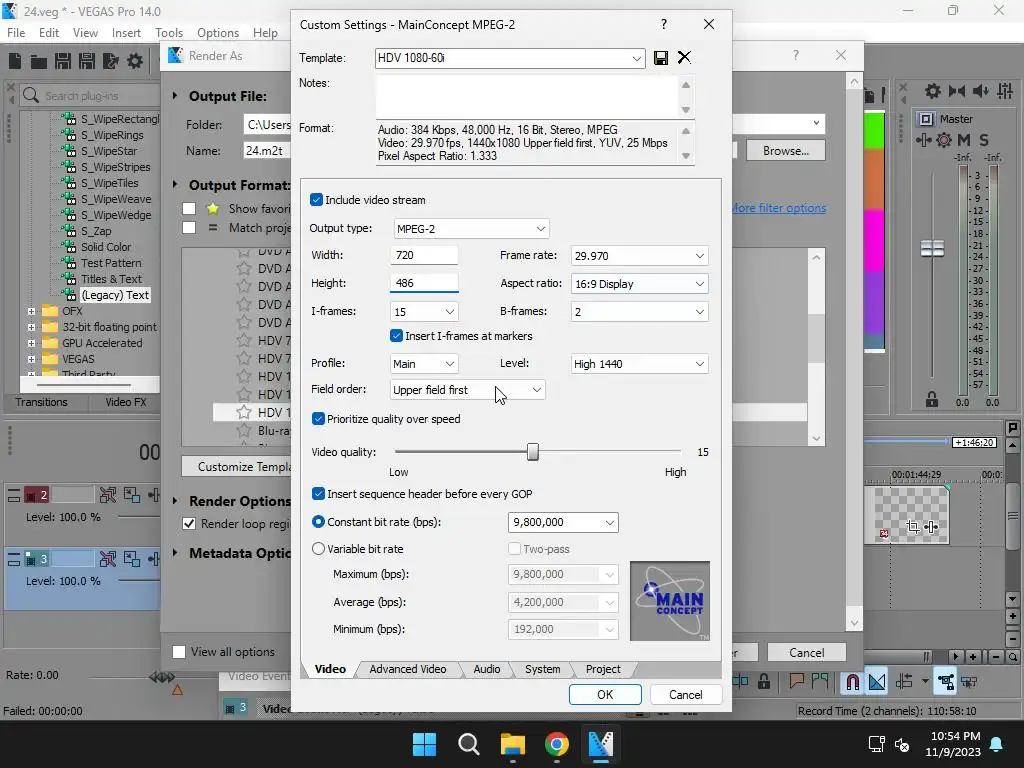Toggle View all options checkbox in Render As
This screenshot has width=1024, height=768.
[x=179, y=652]
